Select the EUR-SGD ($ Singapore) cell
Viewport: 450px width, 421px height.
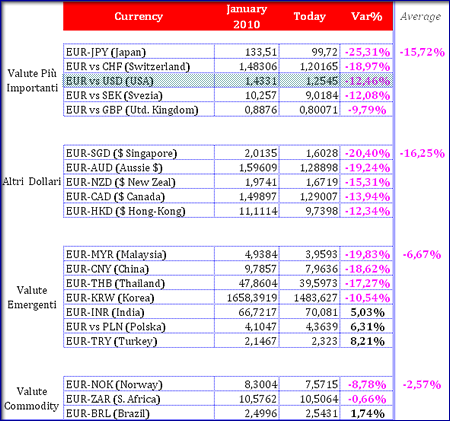pyautogui.click(x=139, y=153)
